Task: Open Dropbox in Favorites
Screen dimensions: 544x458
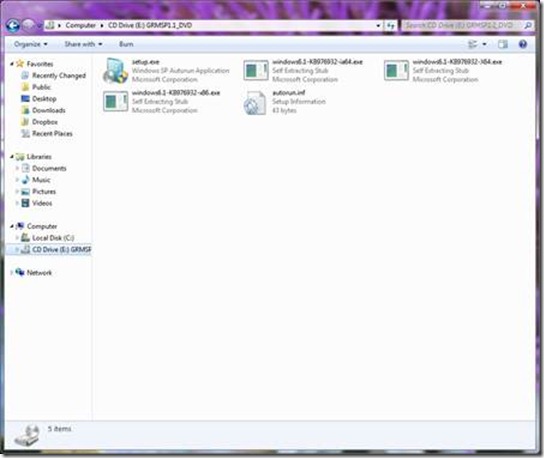Action: 45,122
